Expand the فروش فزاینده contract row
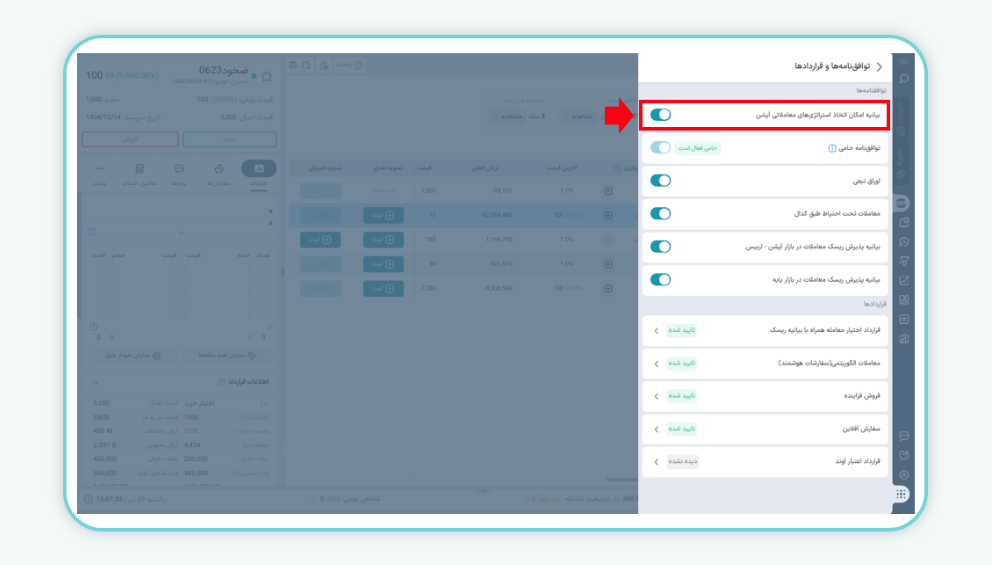Image resolution: width=992 pixels, height=565 pixels. [656, 396]
